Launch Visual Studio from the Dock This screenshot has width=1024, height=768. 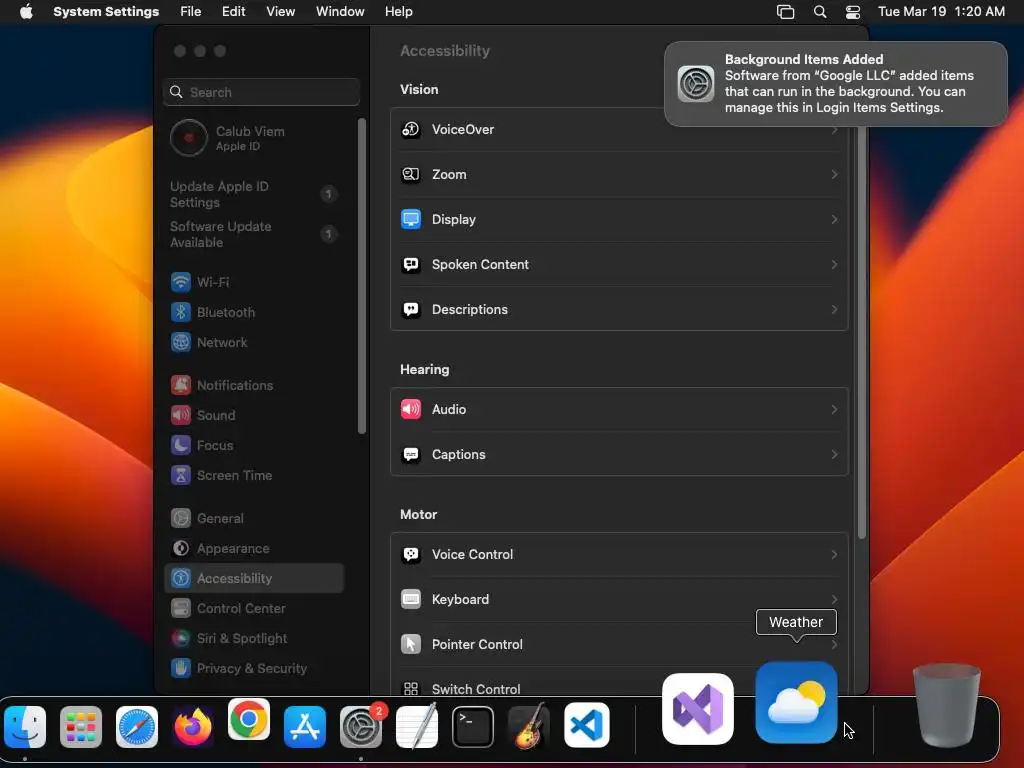point(697,709)
